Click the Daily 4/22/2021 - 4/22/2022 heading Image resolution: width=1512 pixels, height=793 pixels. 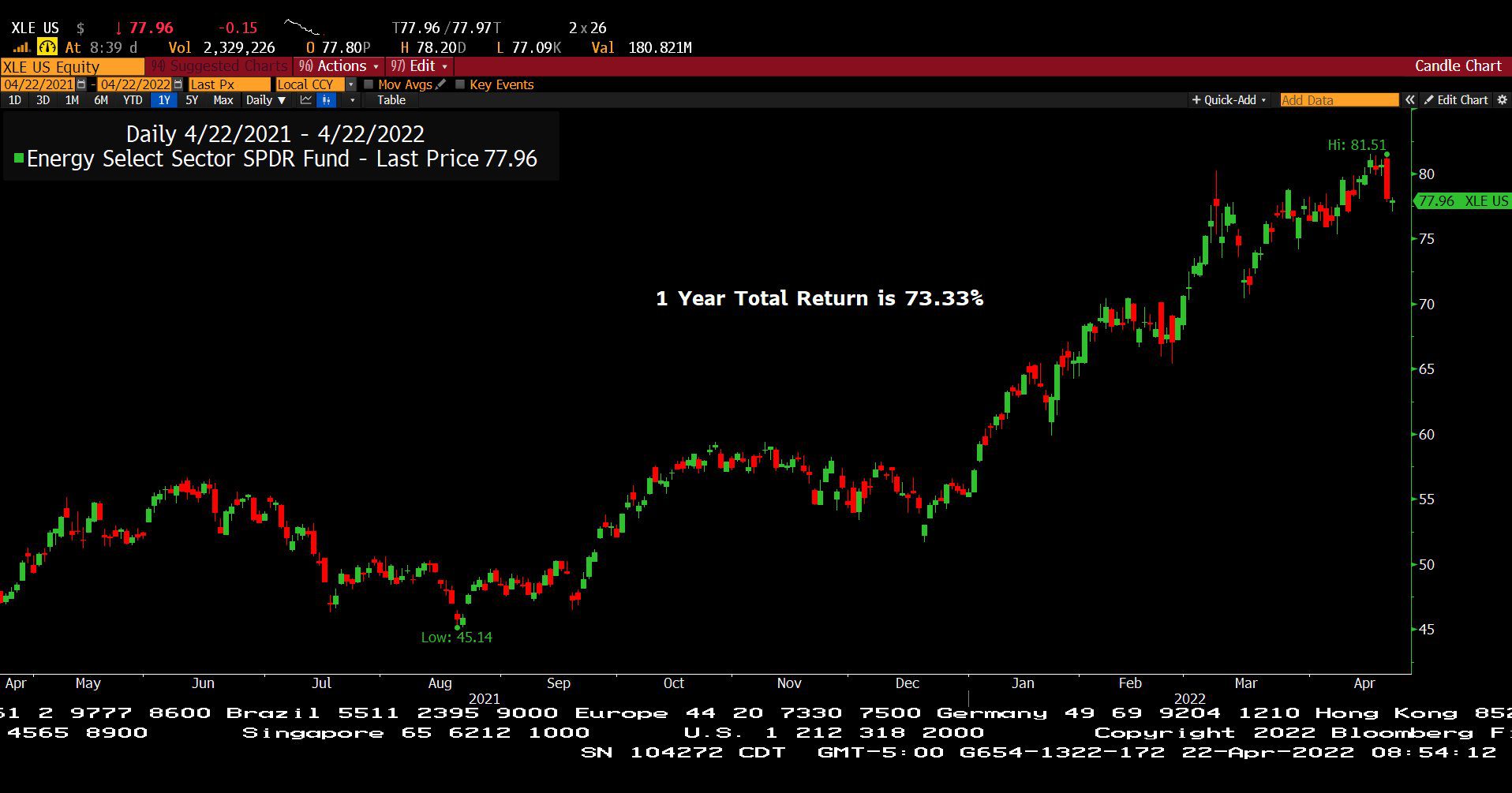(x=275, y=133)
